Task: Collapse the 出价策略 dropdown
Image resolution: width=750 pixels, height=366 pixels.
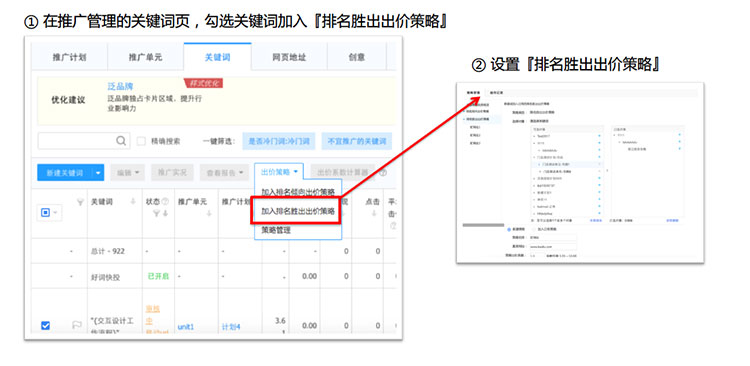Action: (x=279, y=172)
